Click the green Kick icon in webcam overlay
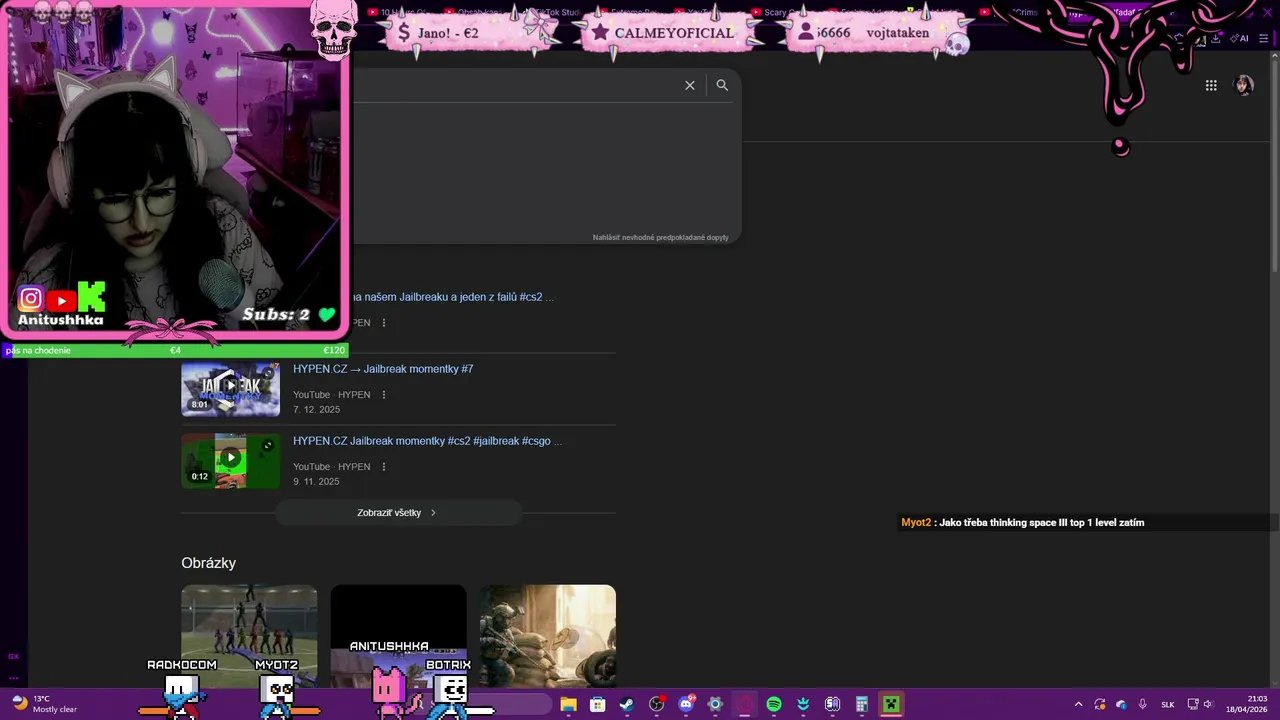This screenshot has height=720, width=1280. [x=91, y=297]
